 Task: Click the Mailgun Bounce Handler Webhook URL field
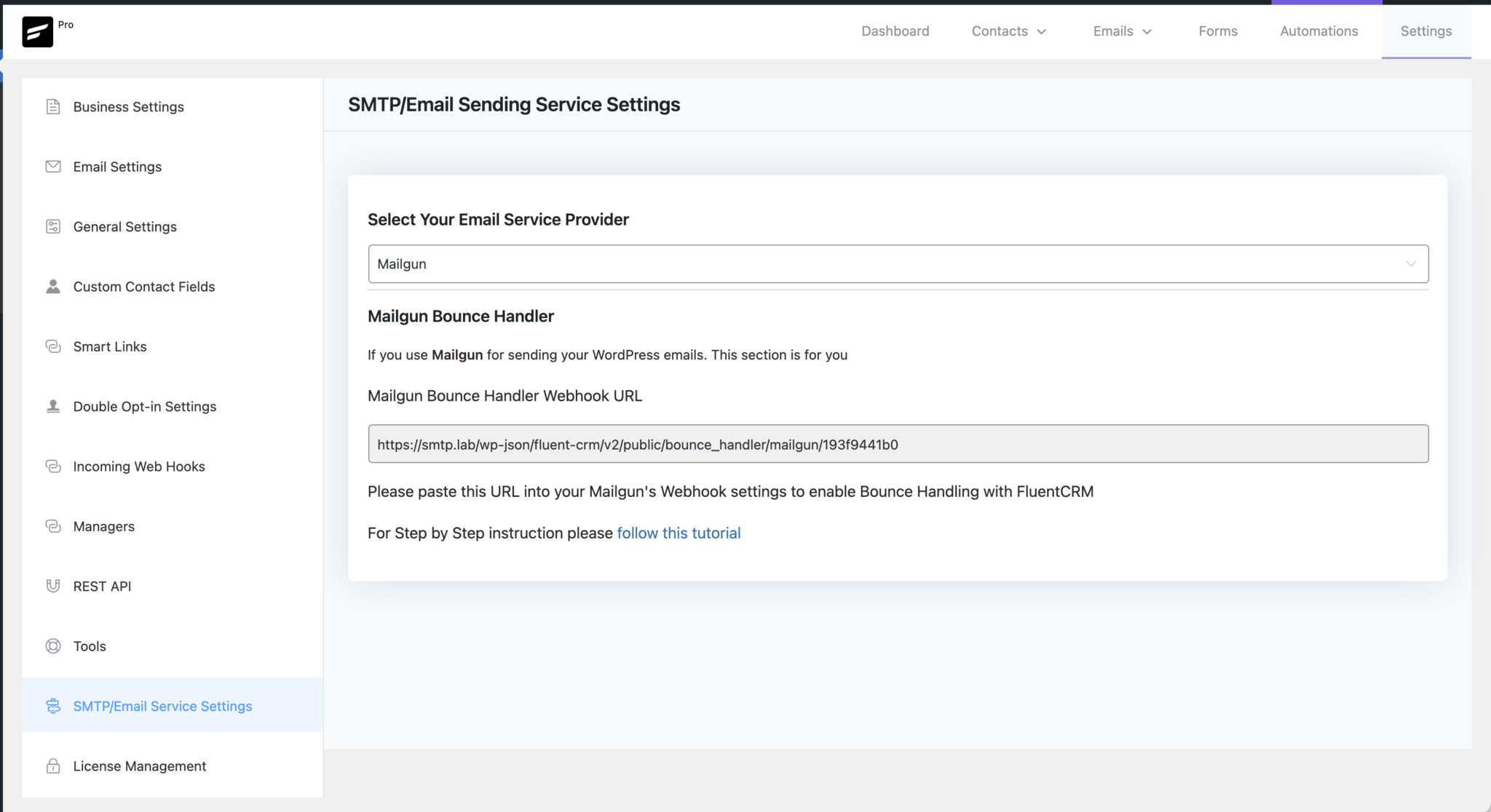click(x=898, y=444)
